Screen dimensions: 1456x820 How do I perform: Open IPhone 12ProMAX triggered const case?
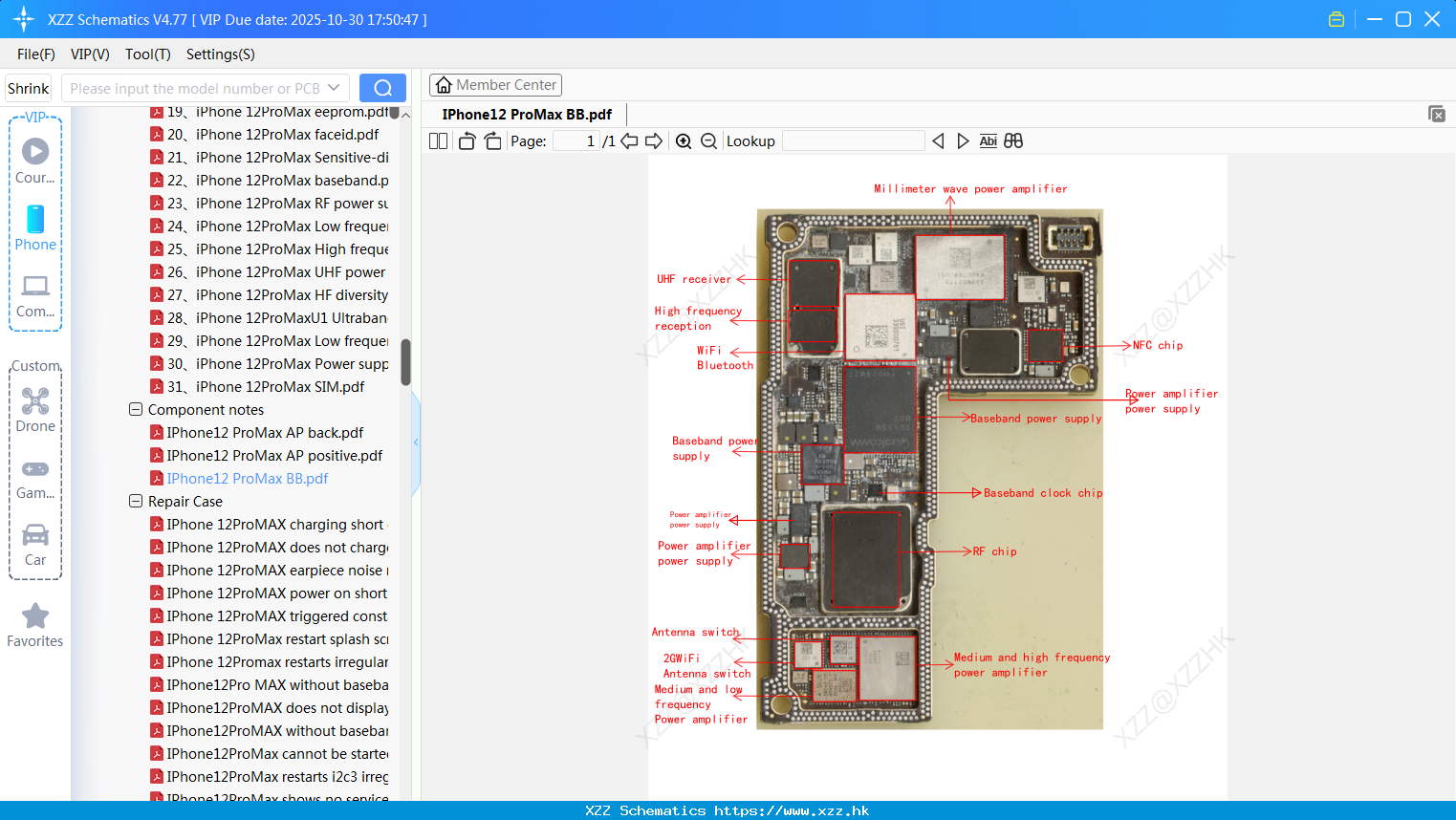pos(269,616)
